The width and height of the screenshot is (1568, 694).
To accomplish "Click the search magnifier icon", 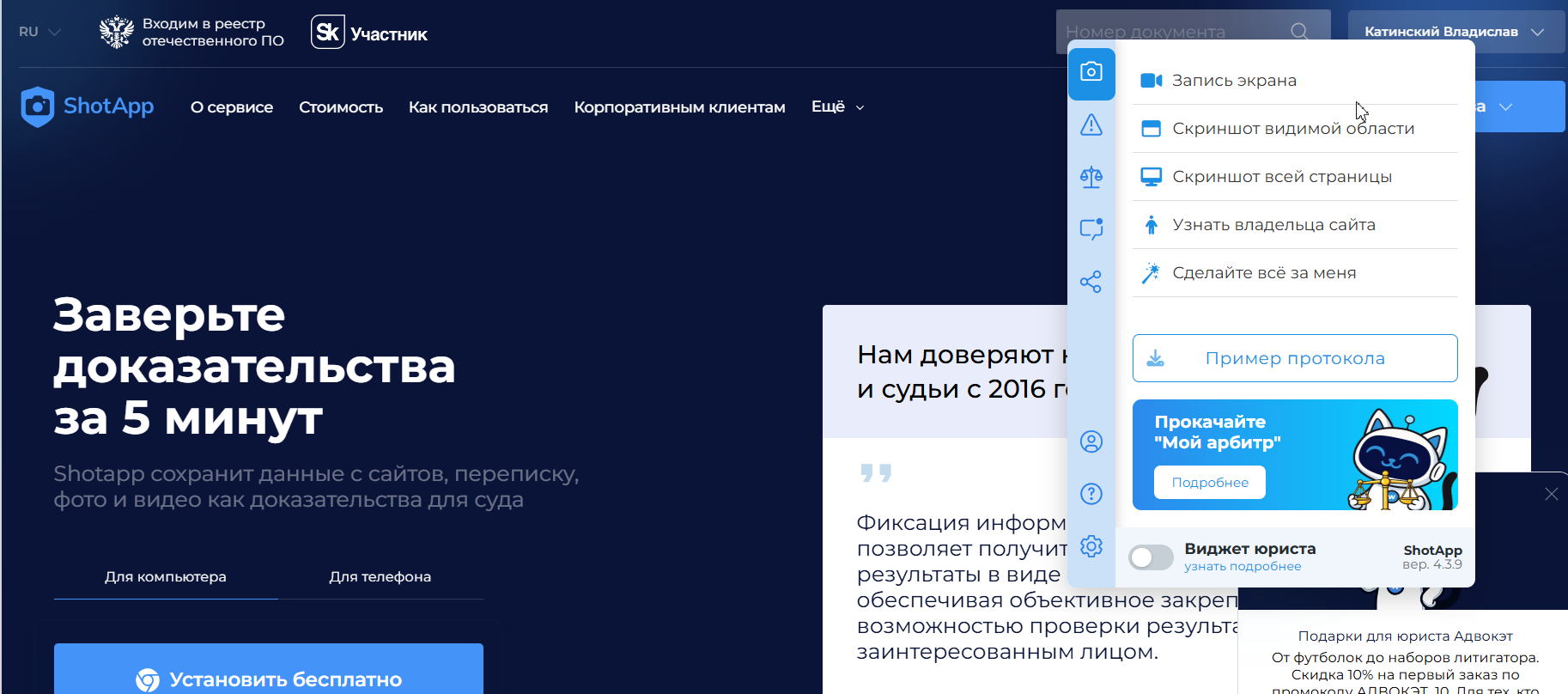I will 1299,32.
